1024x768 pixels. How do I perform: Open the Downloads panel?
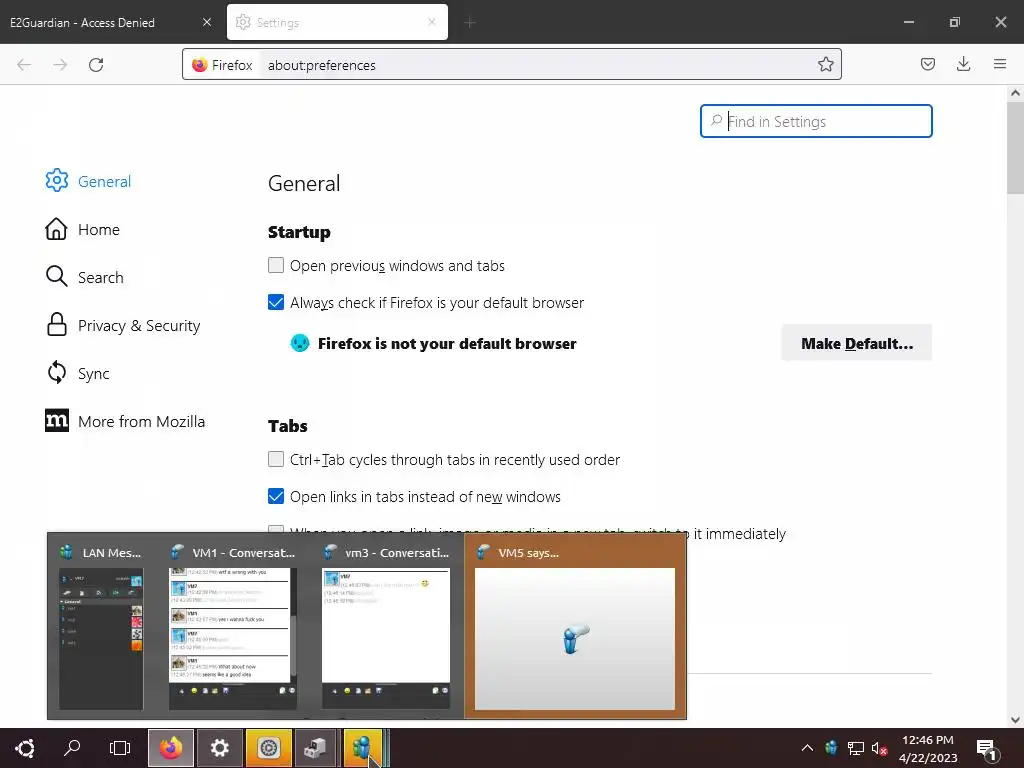963,64
